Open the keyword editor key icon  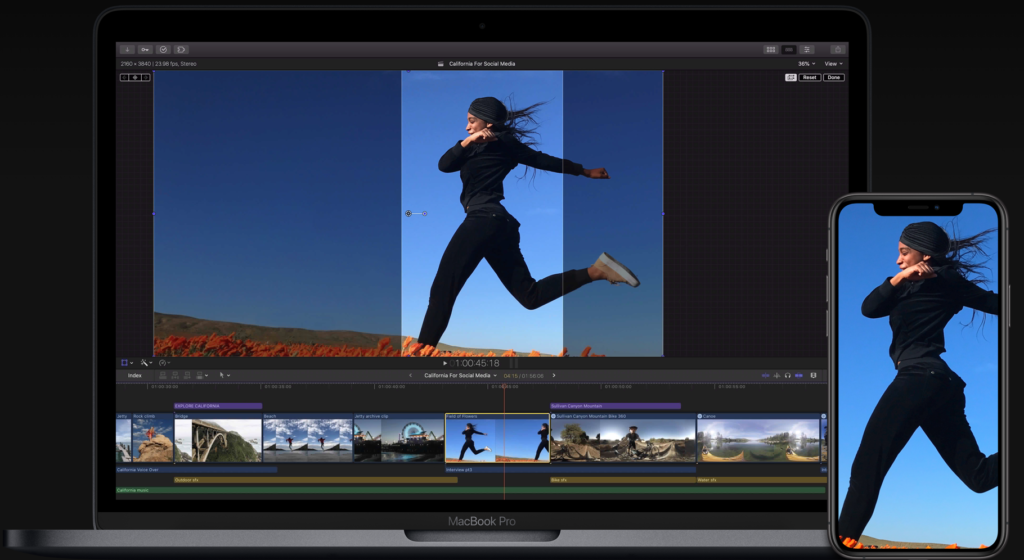145,50
